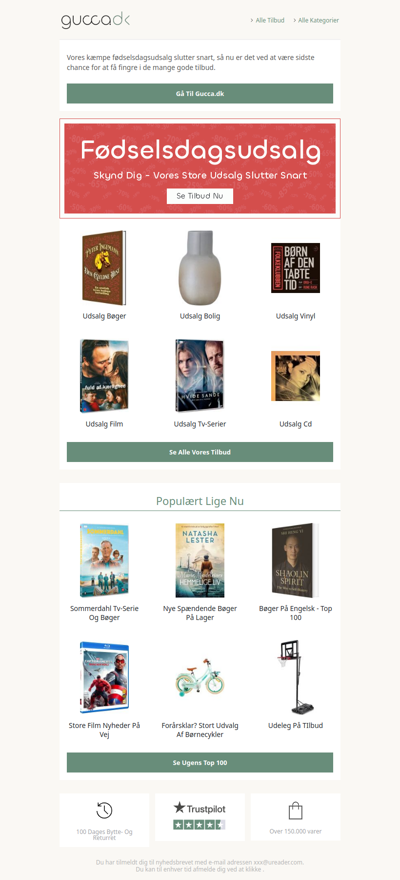Image resolution: width=400 pixels, height=880 pixels.
Task: Click Gå Til Gucca.dk button
Action: tap(200, 94)
